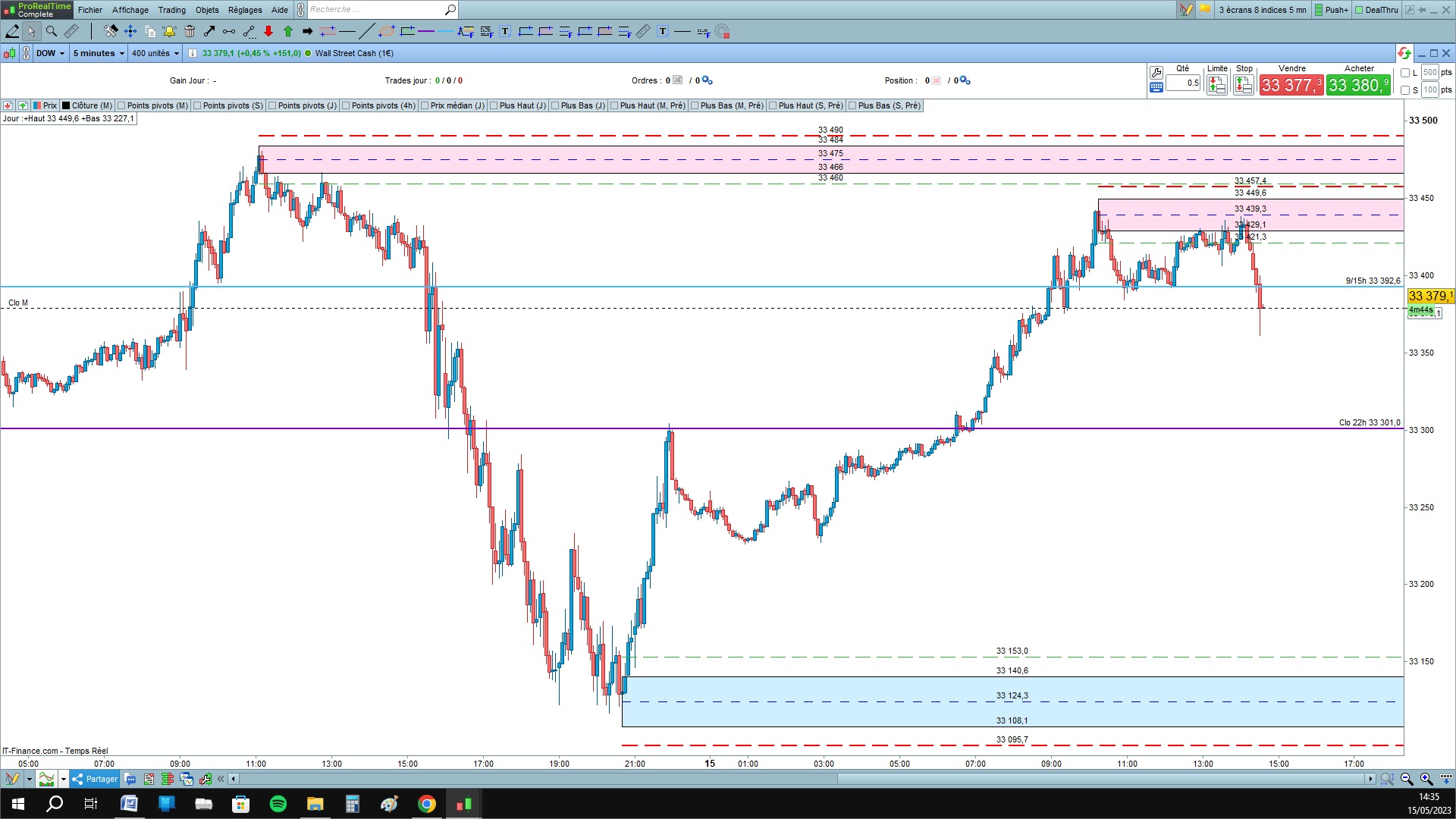This screenshot has width=1456, height=819.
Task: Open the DOW instrument dropdown
Action: (x=50, y=53)
